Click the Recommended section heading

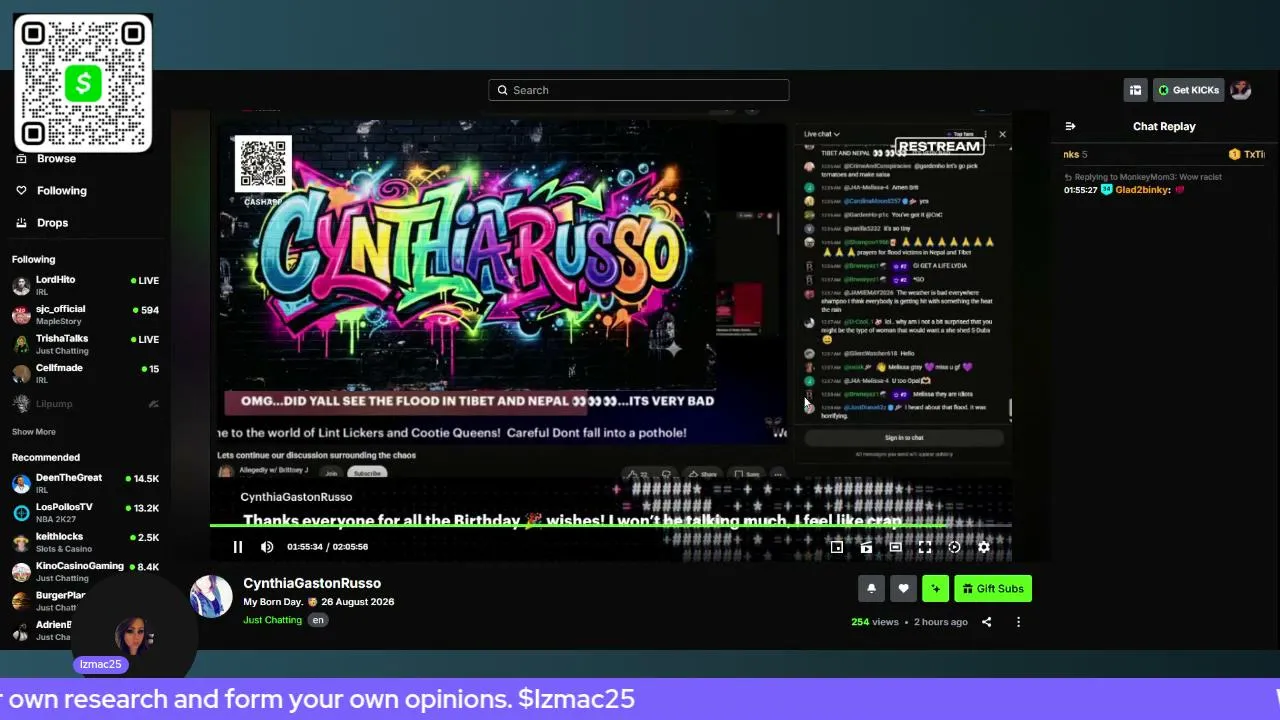click(46, 458)
